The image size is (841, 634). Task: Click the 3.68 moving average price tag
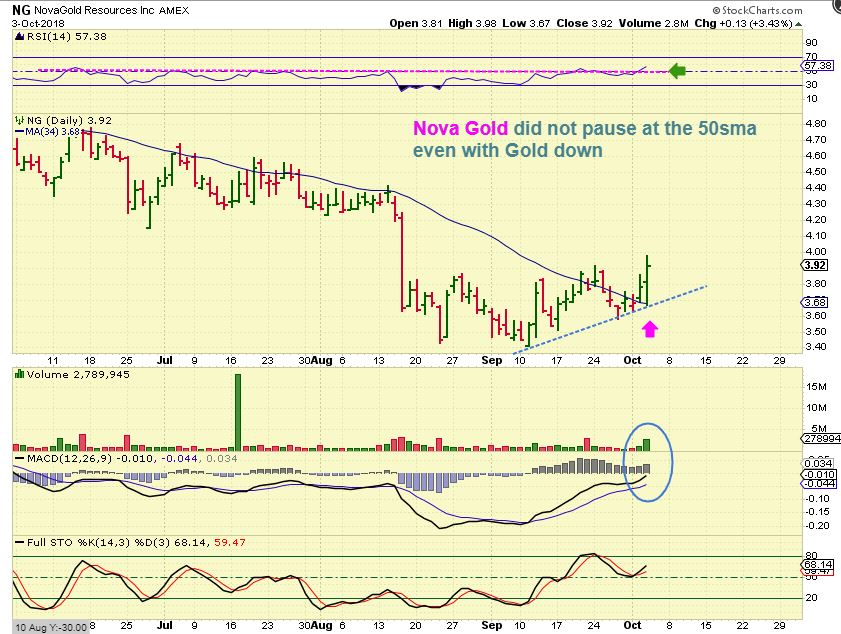(815, 303)
